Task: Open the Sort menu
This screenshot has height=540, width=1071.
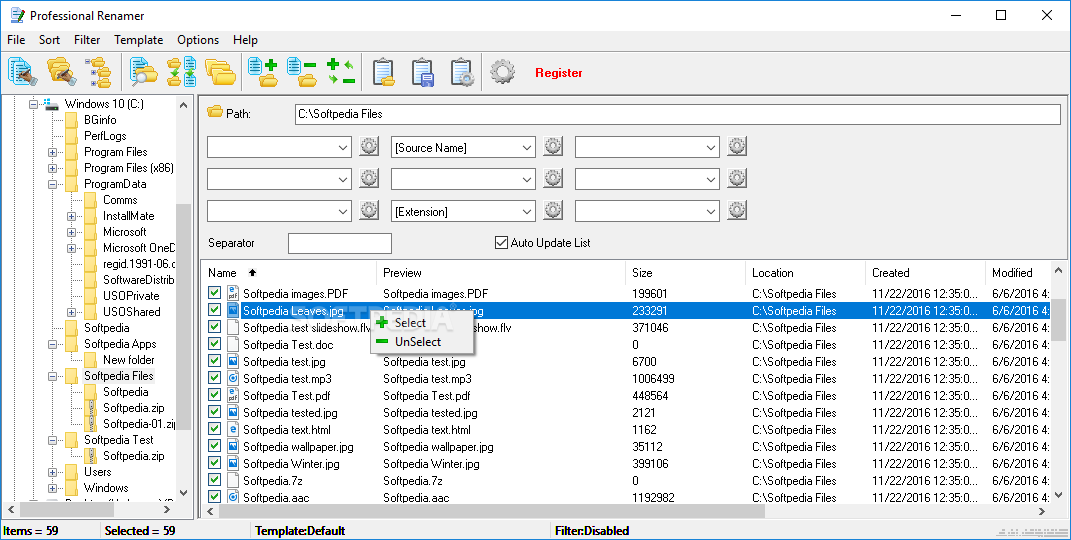Action: click(49, 40)
